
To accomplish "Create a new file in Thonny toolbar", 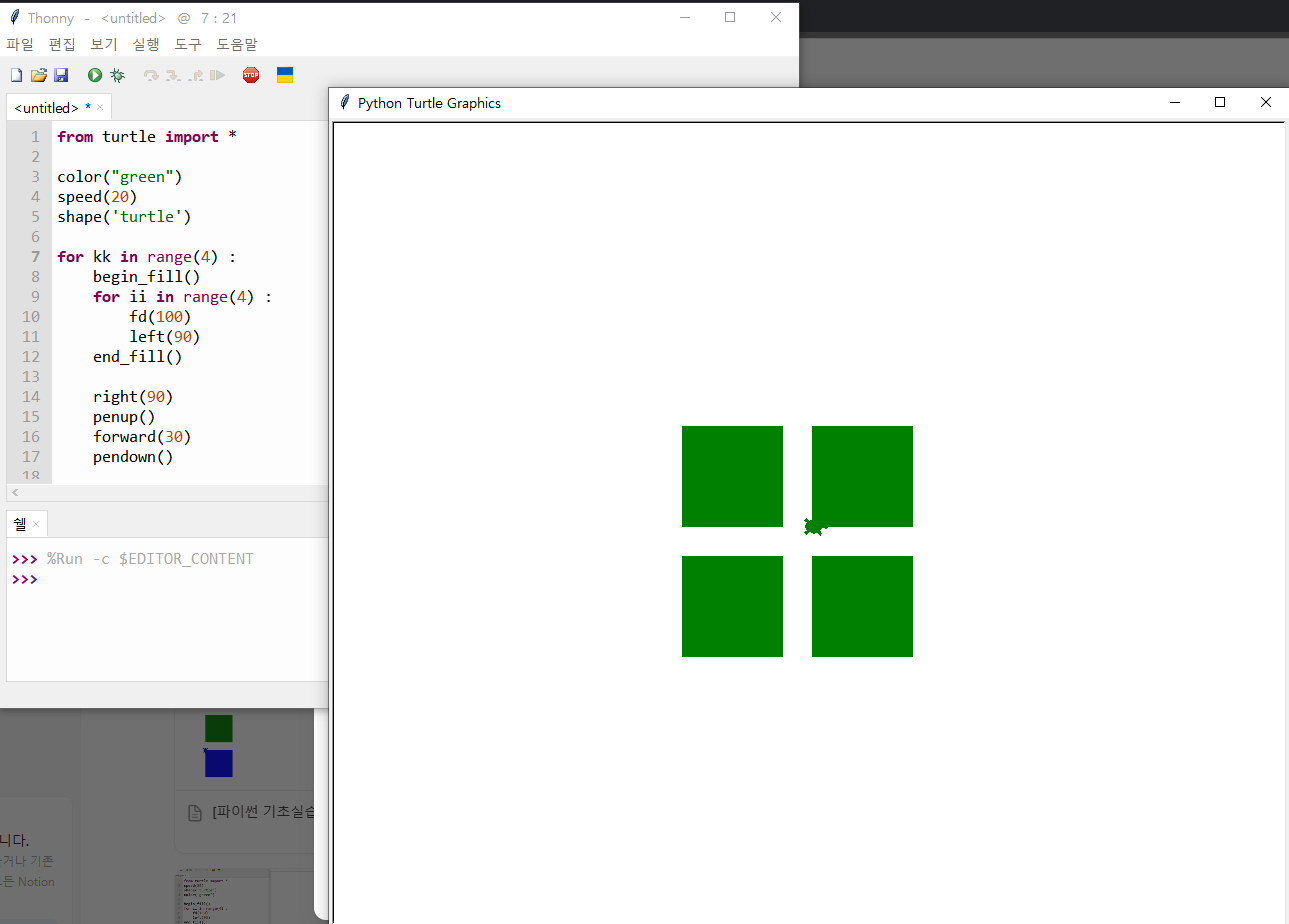I will tap(16, 75).
